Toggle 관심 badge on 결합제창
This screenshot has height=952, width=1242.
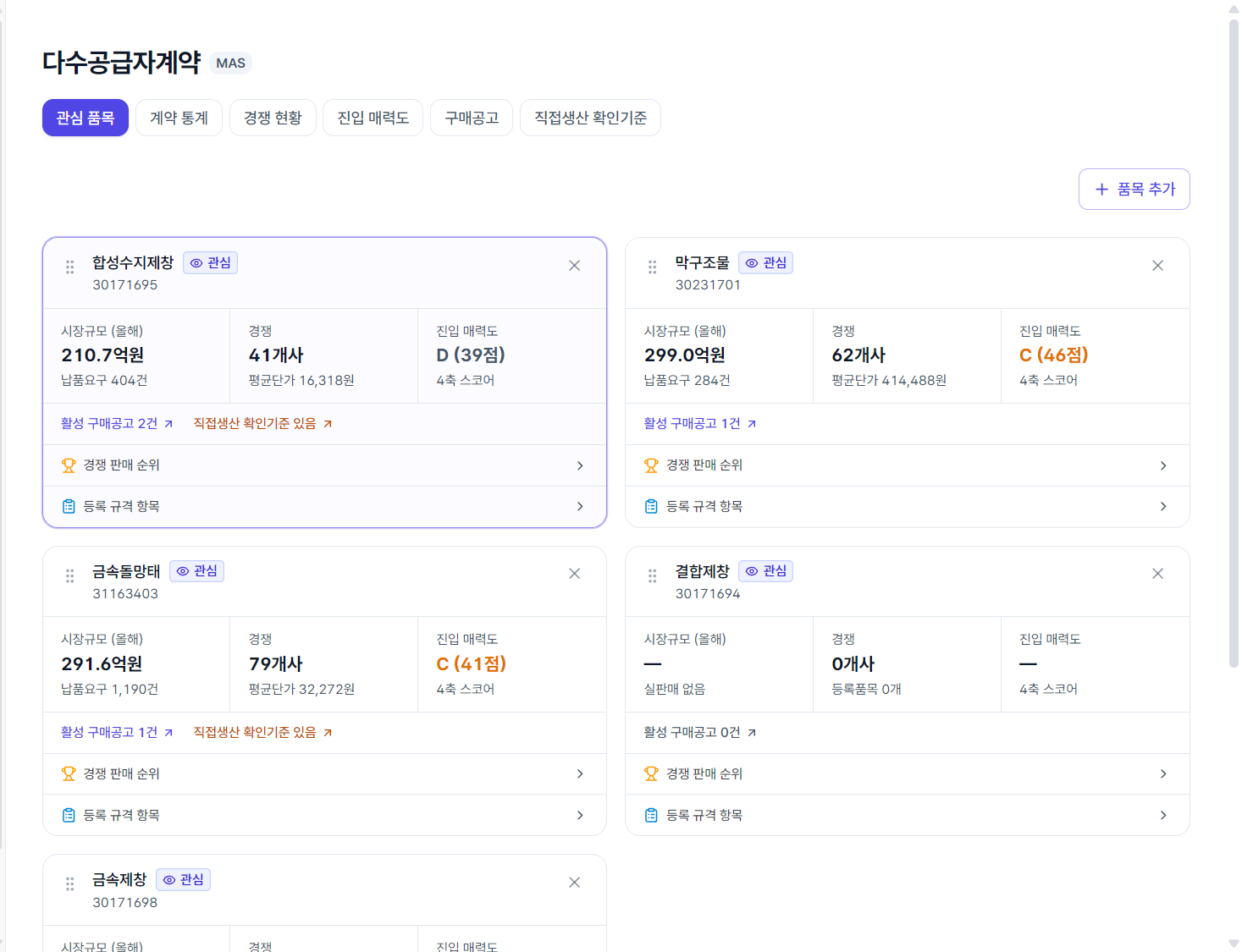[x=765, y=571]
